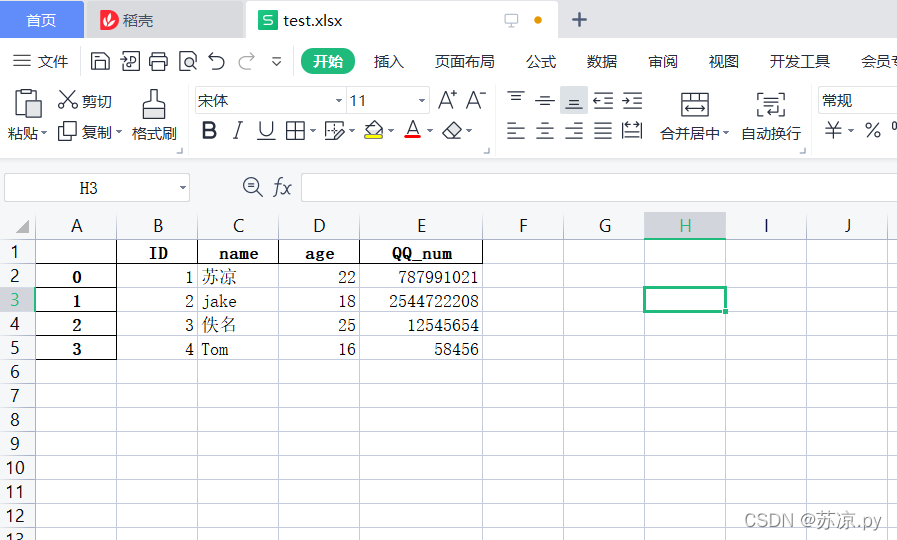Expand the borders dropdown arrow
The width and height of the screenshot is (897, 540).
coord(313,131)
